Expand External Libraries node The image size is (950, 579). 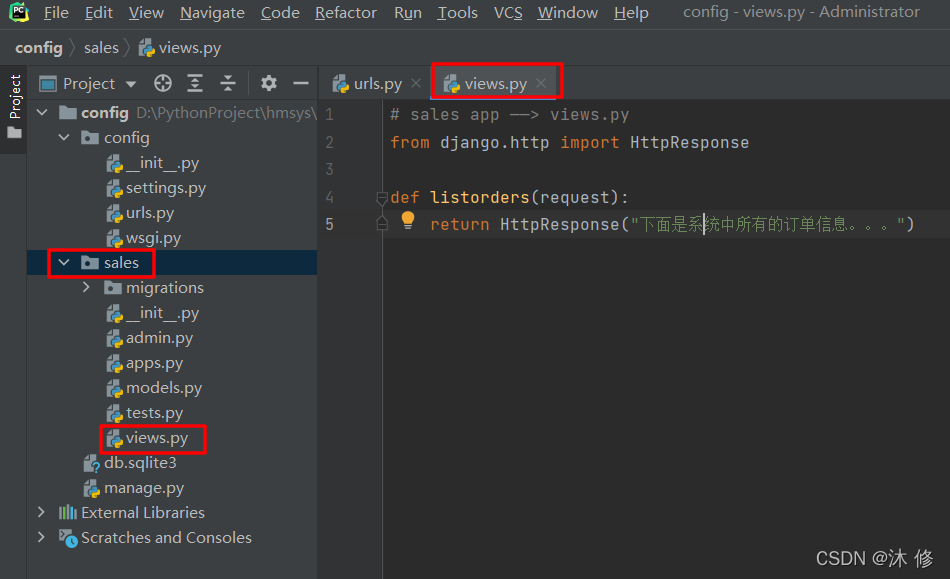click(x=41, y=512)
